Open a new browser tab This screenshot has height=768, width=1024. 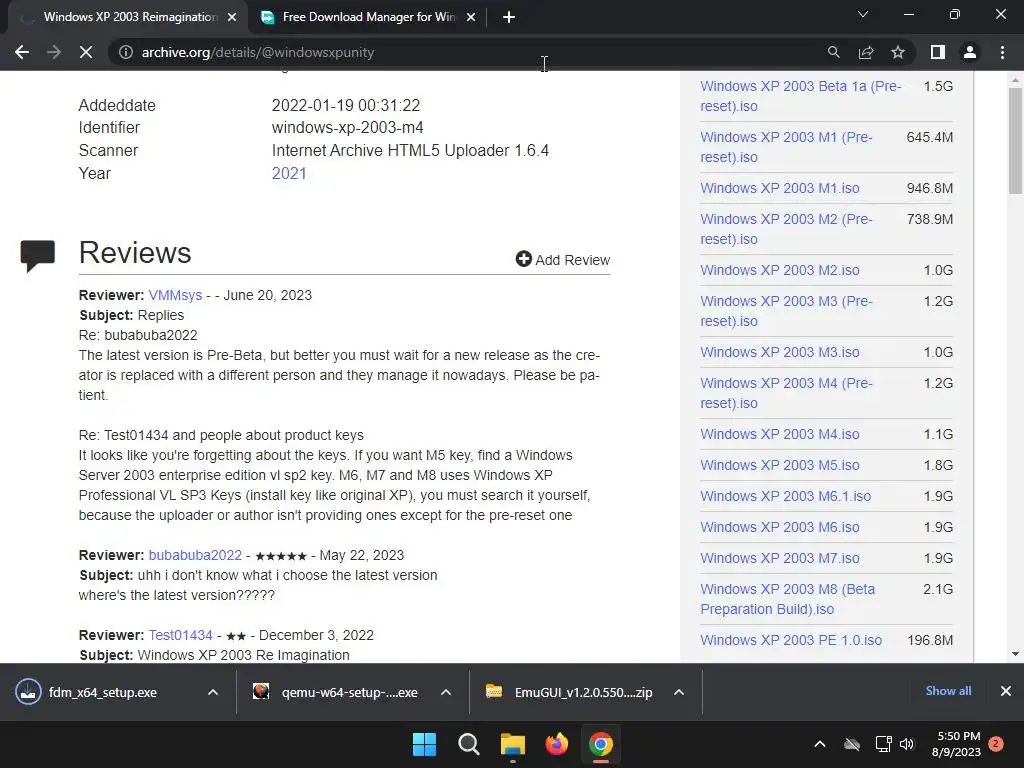509,17
